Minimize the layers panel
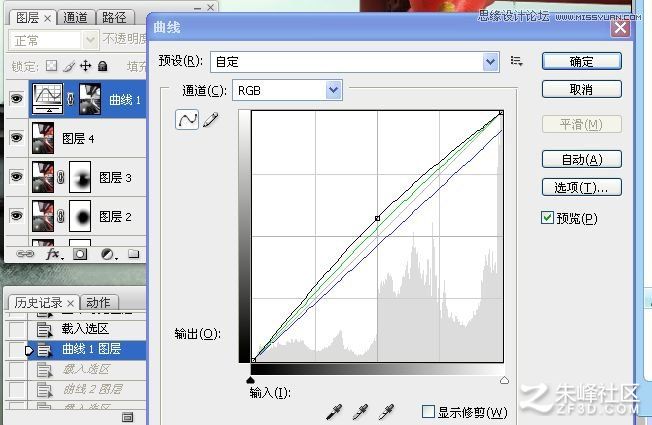Image resolution: width=652 pixels, height=425 pixels. pyautogui.click(x=198, y=7)
